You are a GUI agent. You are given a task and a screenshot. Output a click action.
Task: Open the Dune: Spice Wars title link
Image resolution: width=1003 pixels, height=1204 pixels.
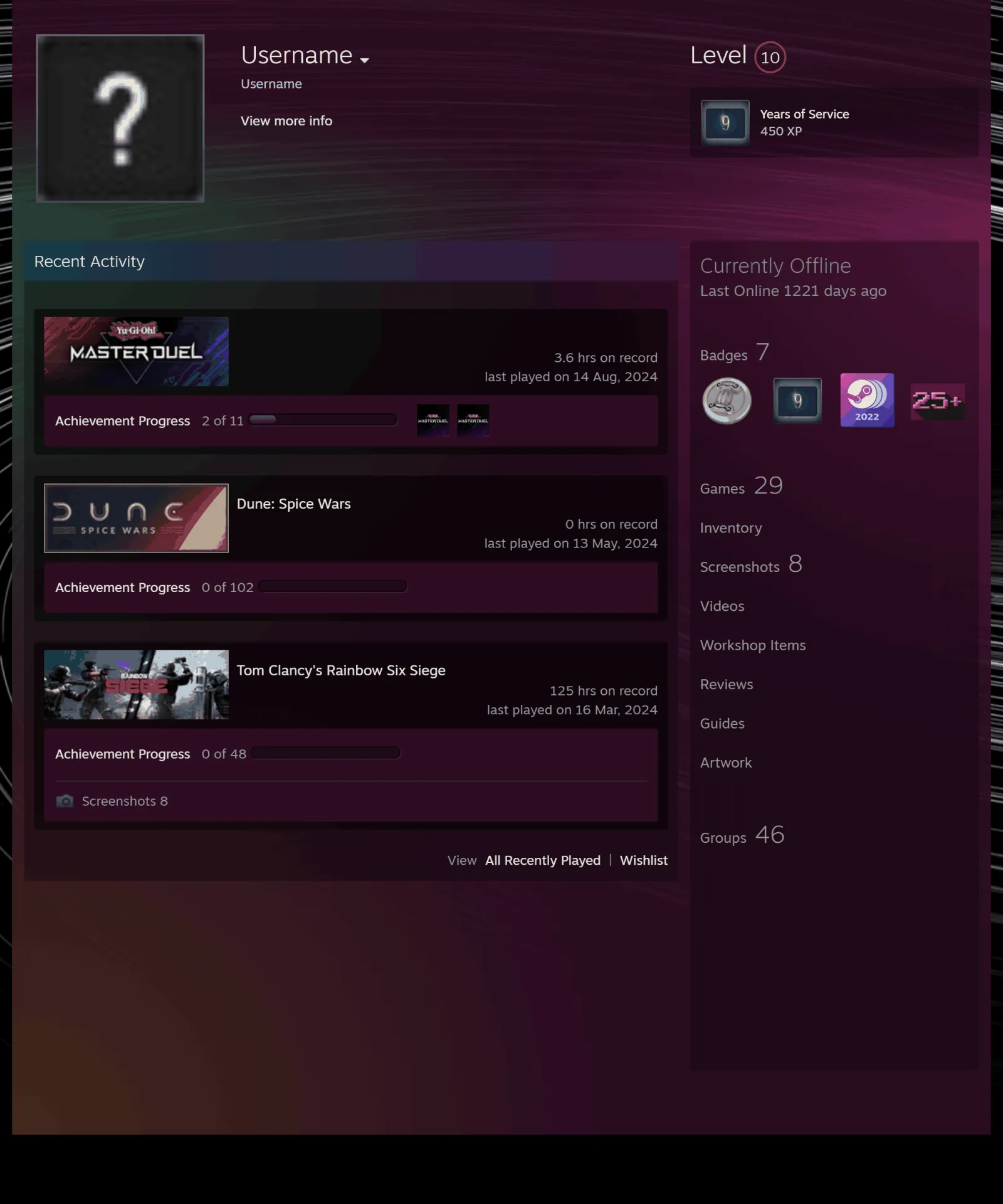(x=293, y=504)
